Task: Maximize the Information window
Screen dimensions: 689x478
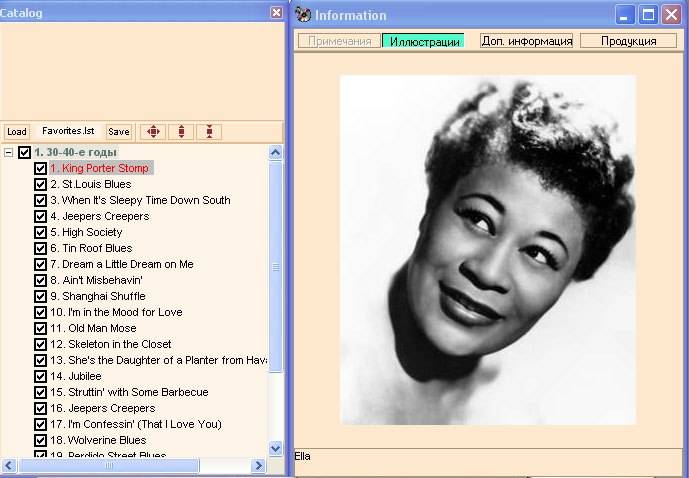Action: pyautogui.click(x=648, y=14)
